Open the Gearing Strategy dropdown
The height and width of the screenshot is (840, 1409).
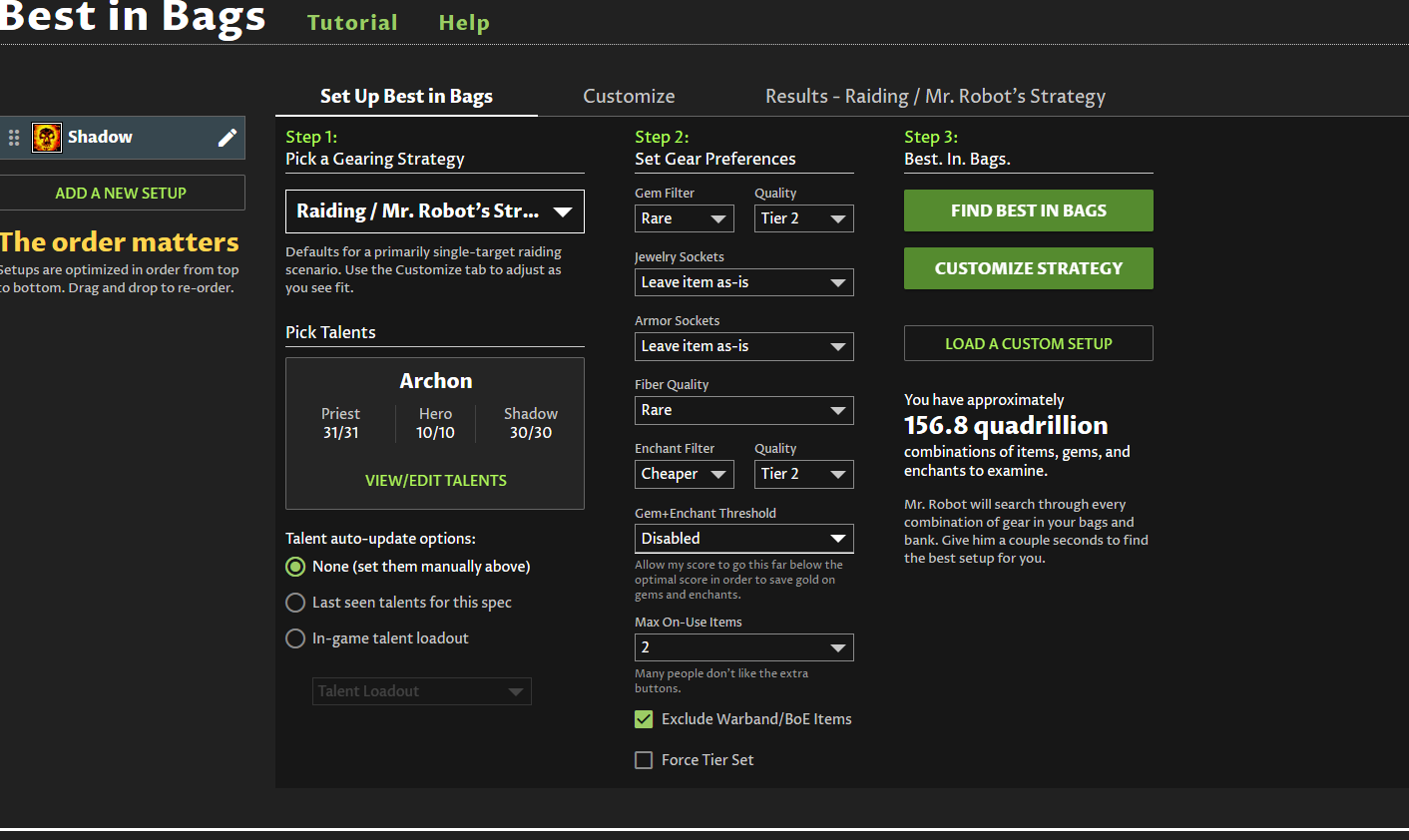pyautogui.click(x=435, y=211)
